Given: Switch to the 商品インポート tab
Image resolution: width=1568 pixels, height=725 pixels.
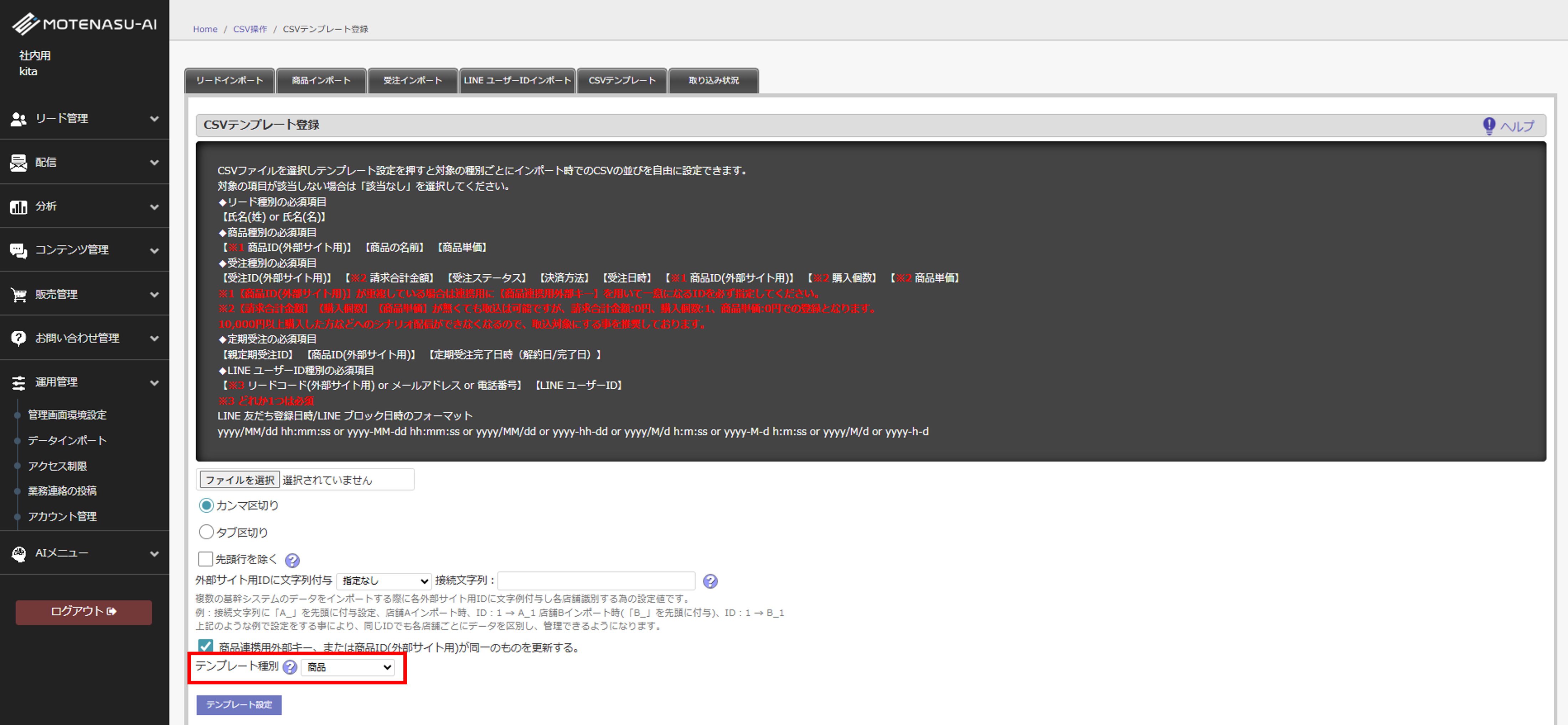Looking at the screenshot, I should (x=321, y=81).
